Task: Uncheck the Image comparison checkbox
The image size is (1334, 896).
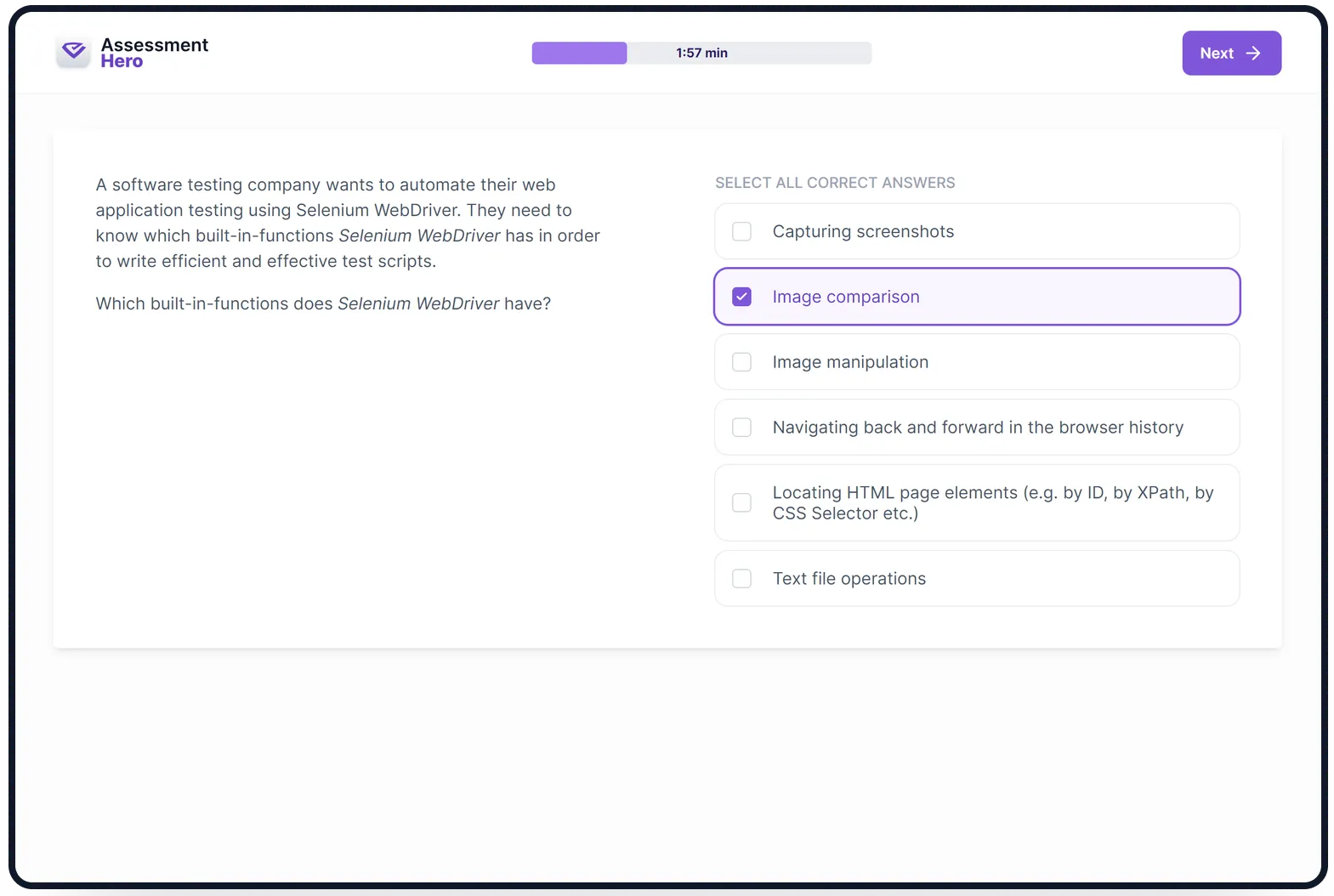Action: tap(741, 297)
